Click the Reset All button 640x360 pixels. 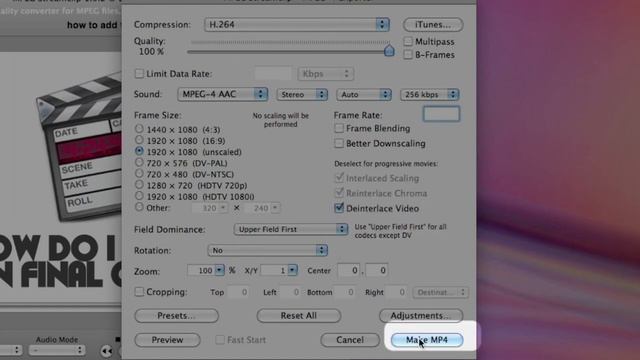[x=298, y=316]
